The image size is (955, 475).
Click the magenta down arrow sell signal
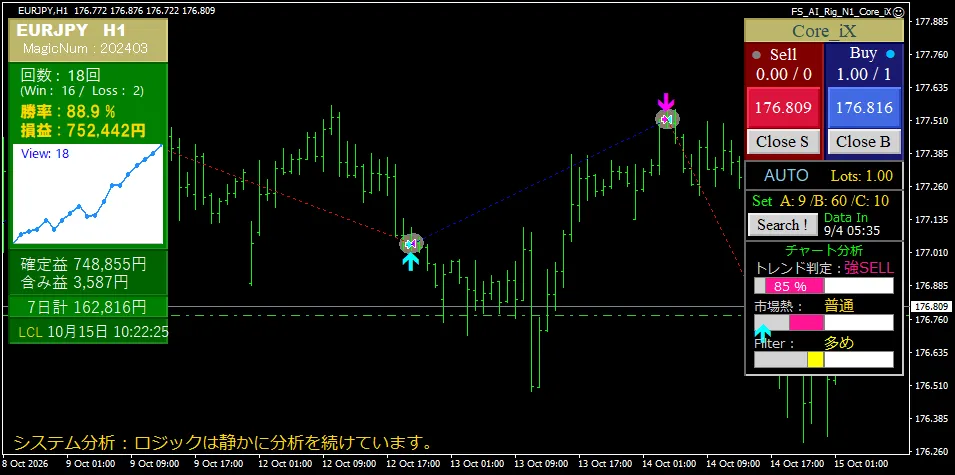(x=666, y=101)
